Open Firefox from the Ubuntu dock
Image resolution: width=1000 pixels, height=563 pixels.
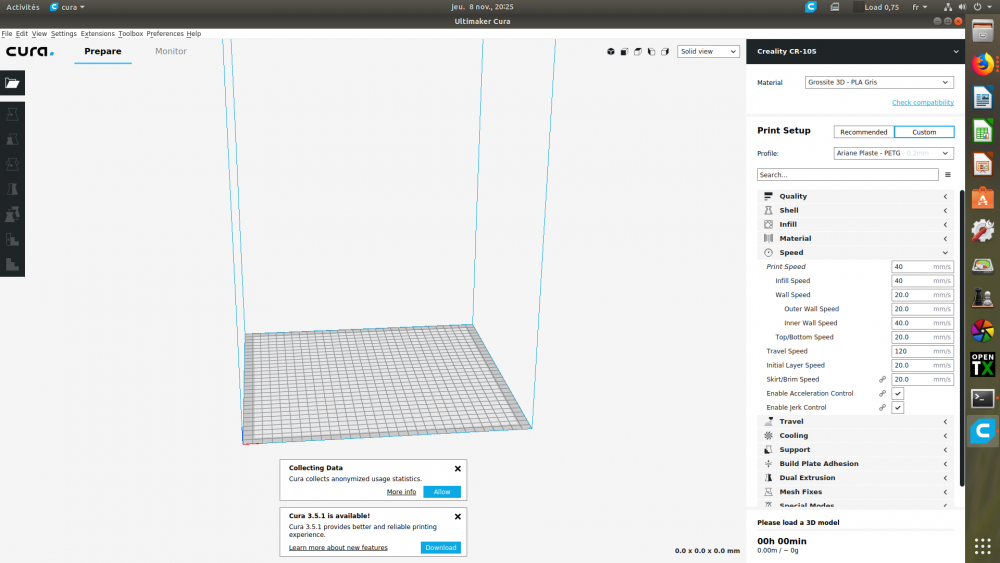point(983,64)
